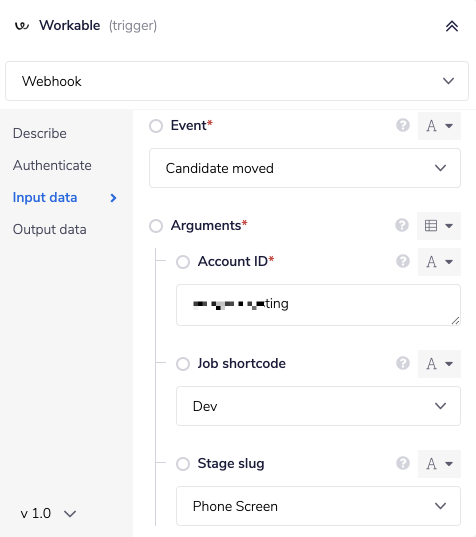The width and height of the screenshot is (476, 537).
Task: Select the Job shortcode radio button
Action: 183,364
